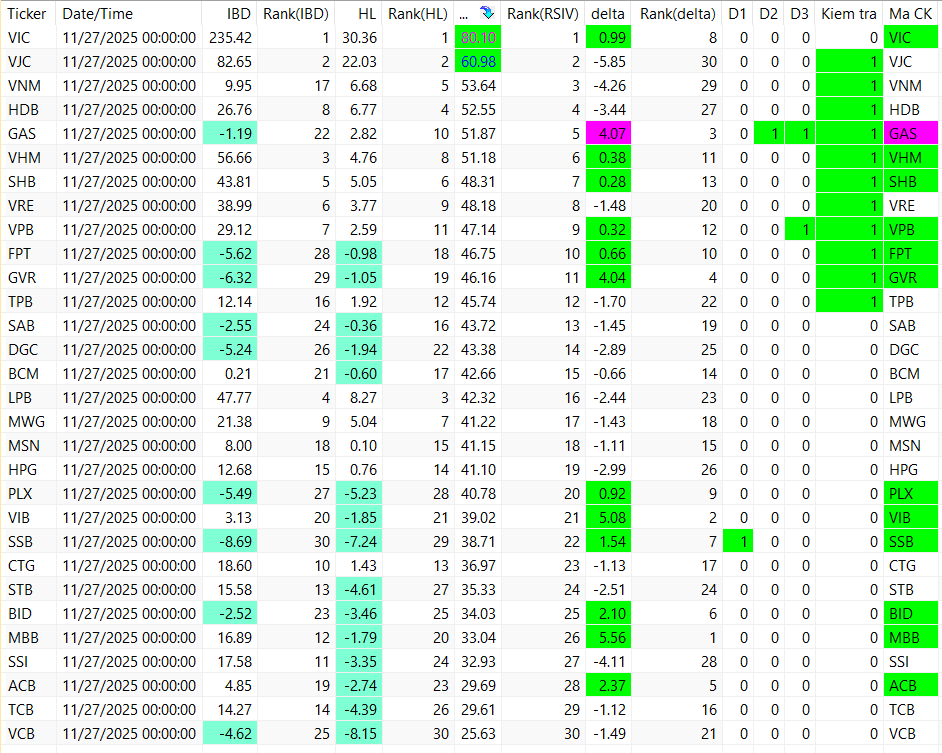Click the D1 column header

(737, 13)
